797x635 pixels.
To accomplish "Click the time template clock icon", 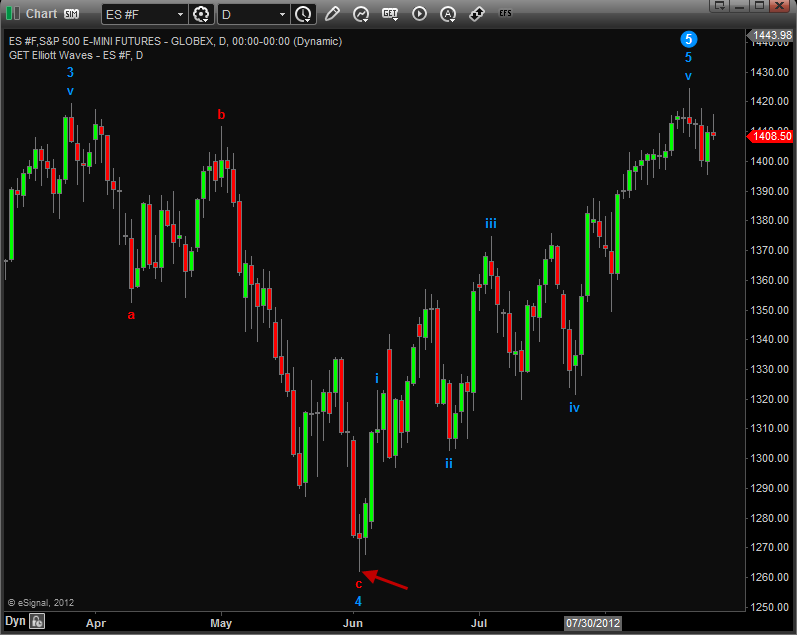I will [x=303, y=14].
